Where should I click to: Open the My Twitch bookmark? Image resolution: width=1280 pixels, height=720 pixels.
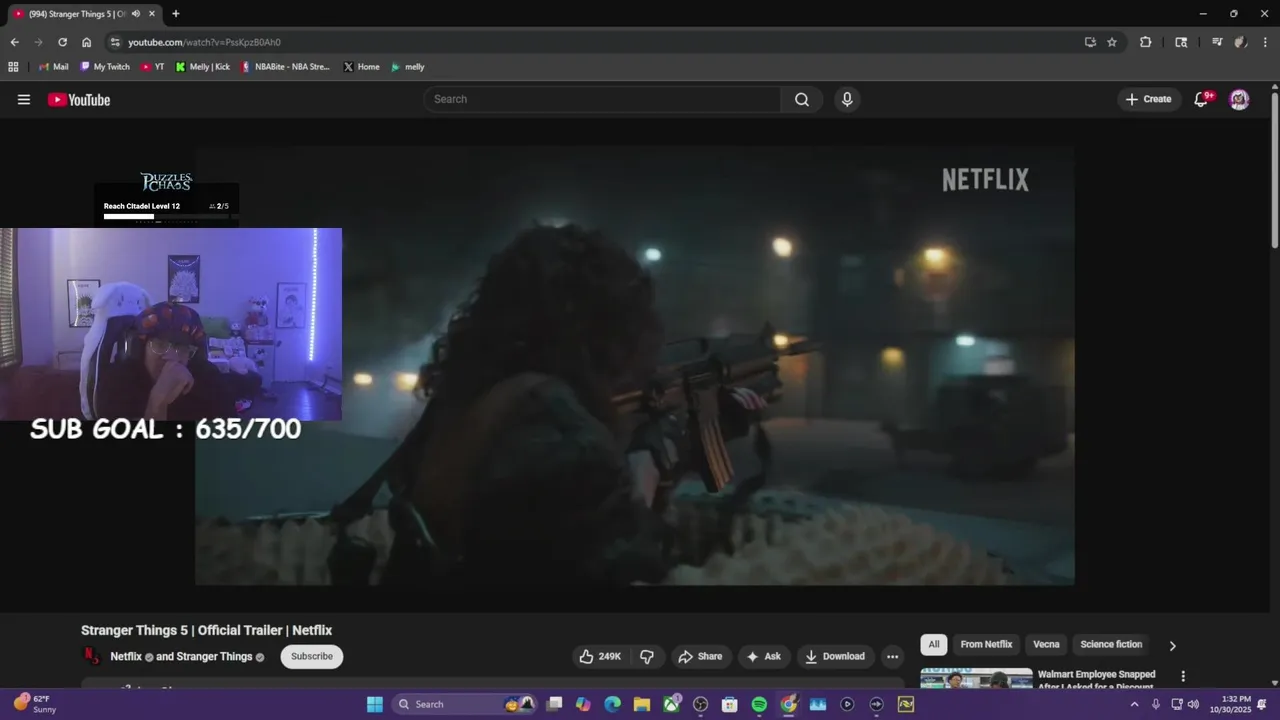tap(105, 67)
